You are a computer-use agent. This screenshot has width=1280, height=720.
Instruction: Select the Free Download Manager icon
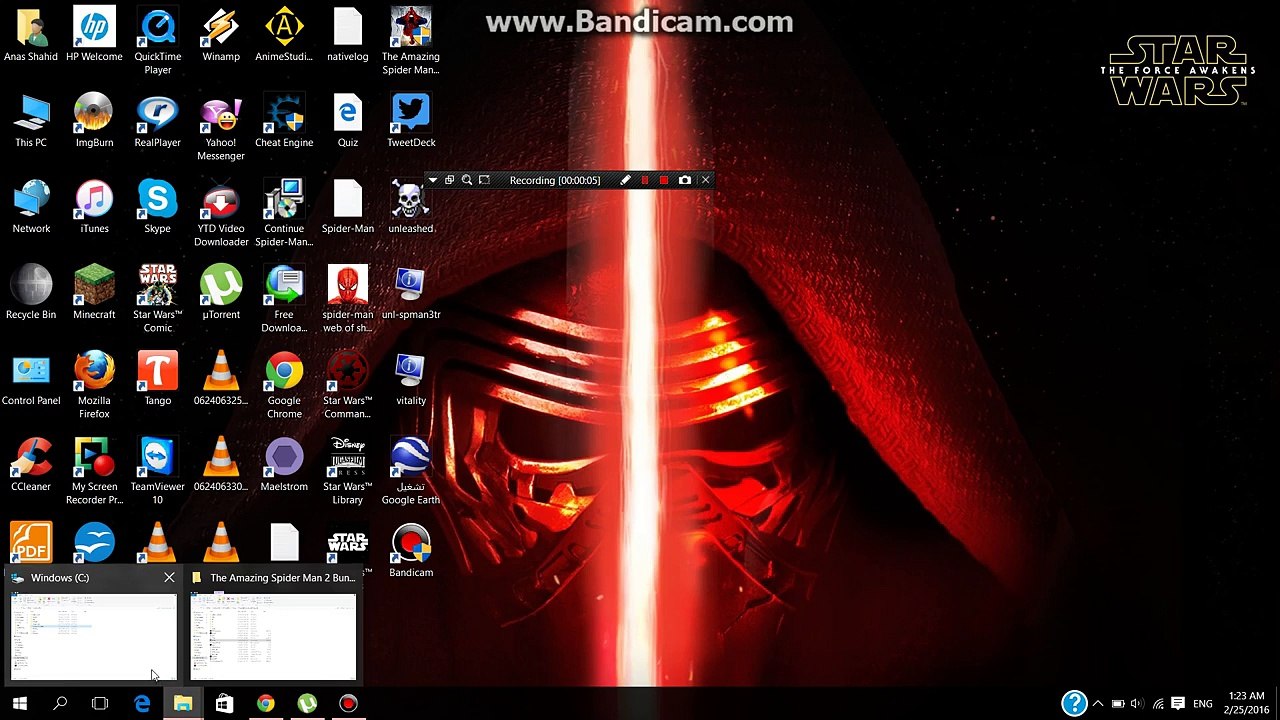(x=284, y=299)
